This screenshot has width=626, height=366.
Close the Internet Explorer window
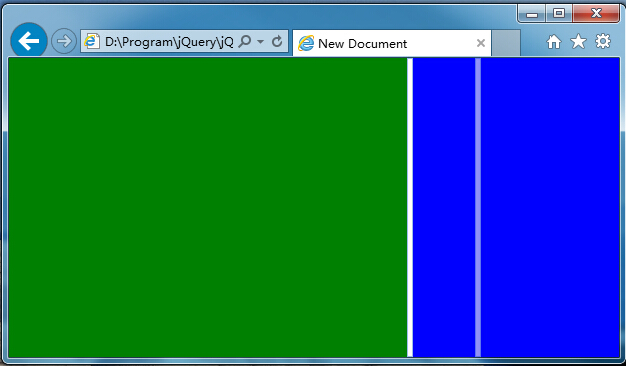pos(596,14)
